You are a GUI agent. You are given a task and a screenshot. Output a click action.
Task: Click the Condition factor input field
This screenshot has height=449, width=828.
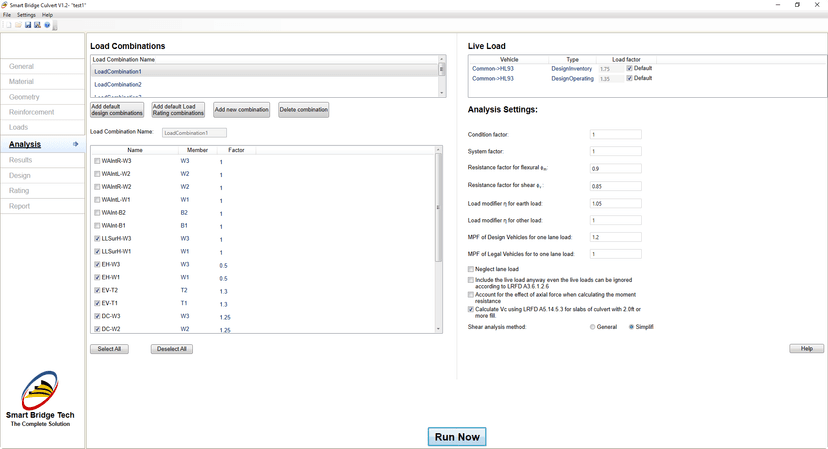tap(615, 134)
